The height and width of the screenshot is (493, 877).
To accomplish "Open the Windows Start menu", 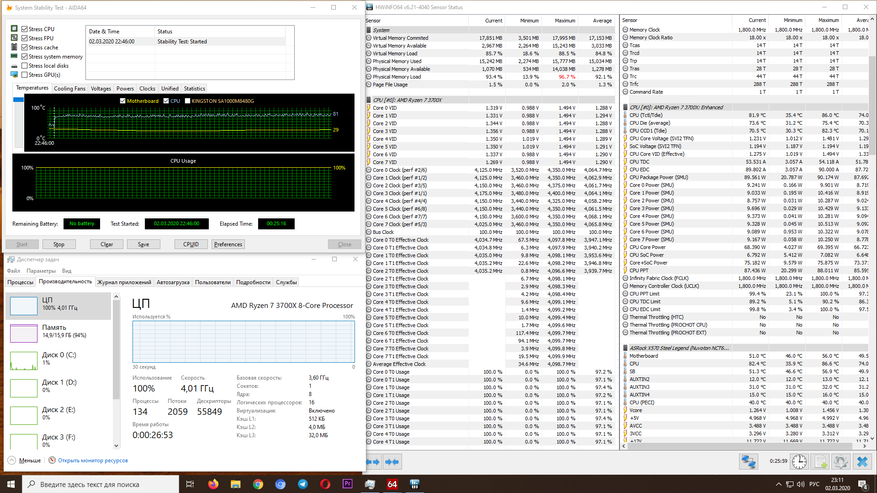I will pyautogui.click(x=11, y=484).
